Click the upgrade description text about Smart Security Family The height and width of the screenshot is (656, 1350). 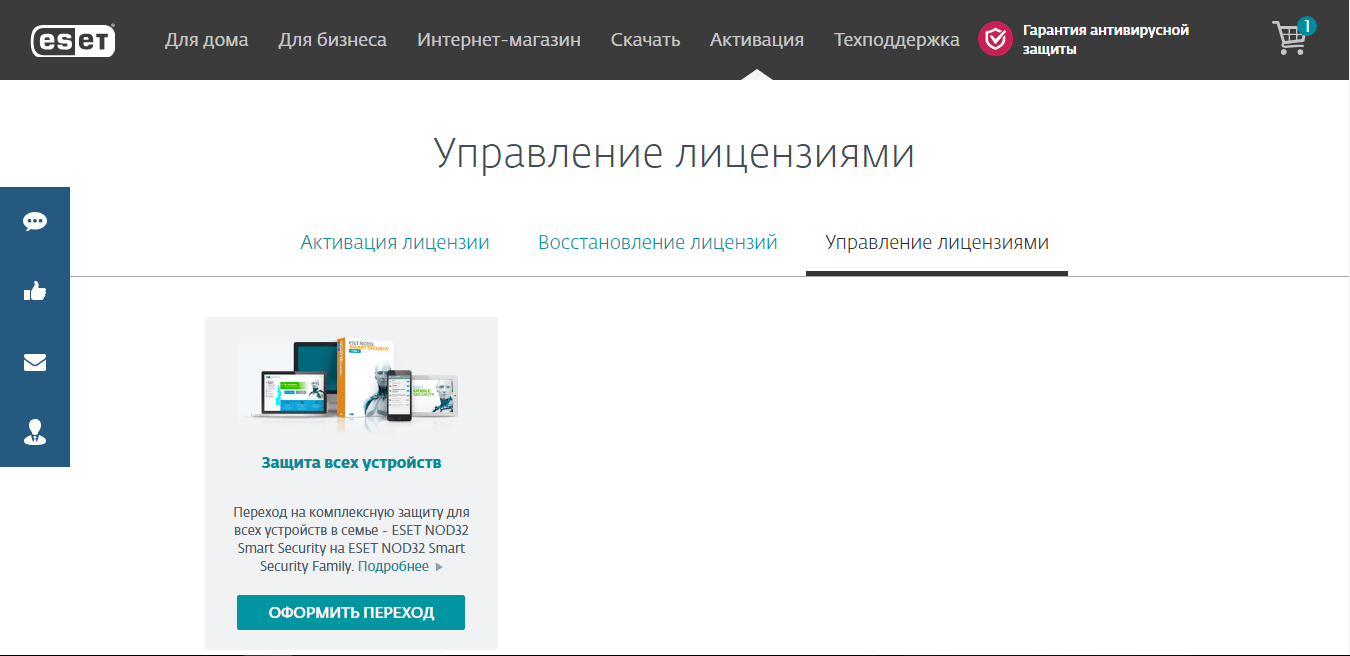tap(351, 539)
